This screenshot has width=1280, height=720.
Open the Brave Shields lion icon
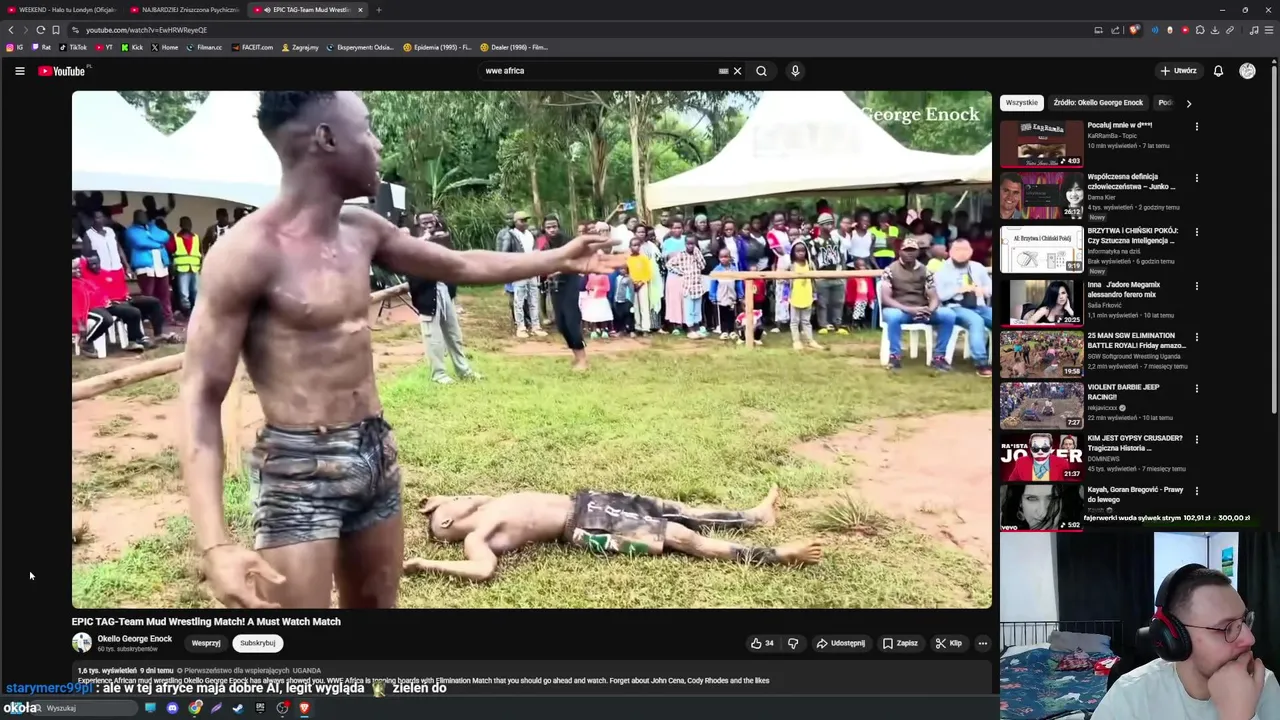pos(1134,30)
